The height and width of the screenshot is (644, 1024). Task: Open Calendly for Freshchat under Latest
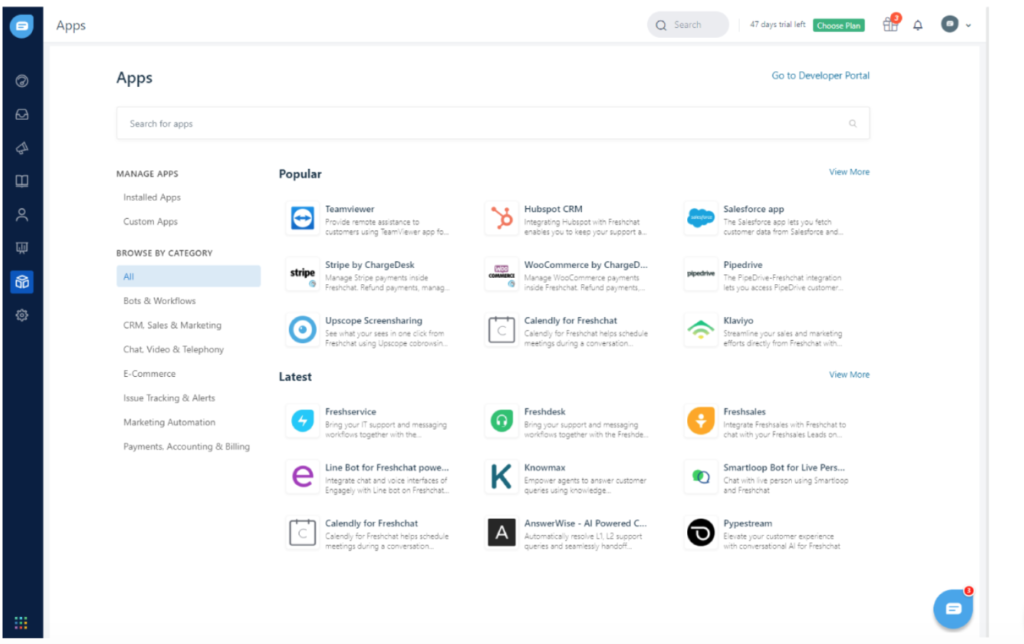(x=371, y=523)
